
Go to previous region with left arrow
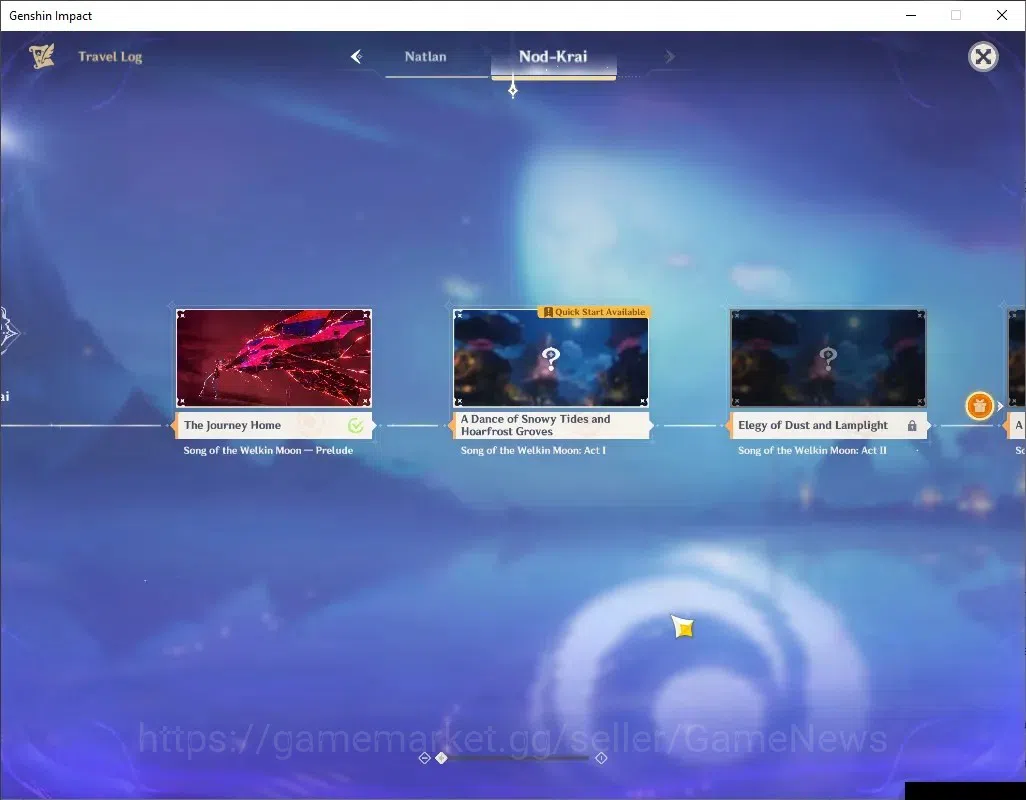[357, 57]
